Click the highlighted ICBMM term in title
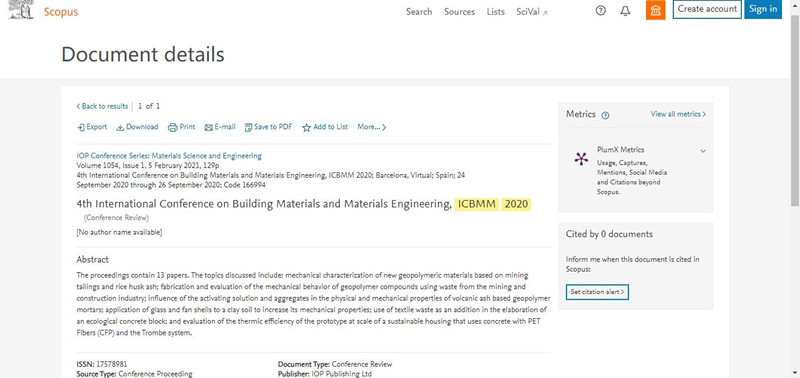 (x=477, y=205)
